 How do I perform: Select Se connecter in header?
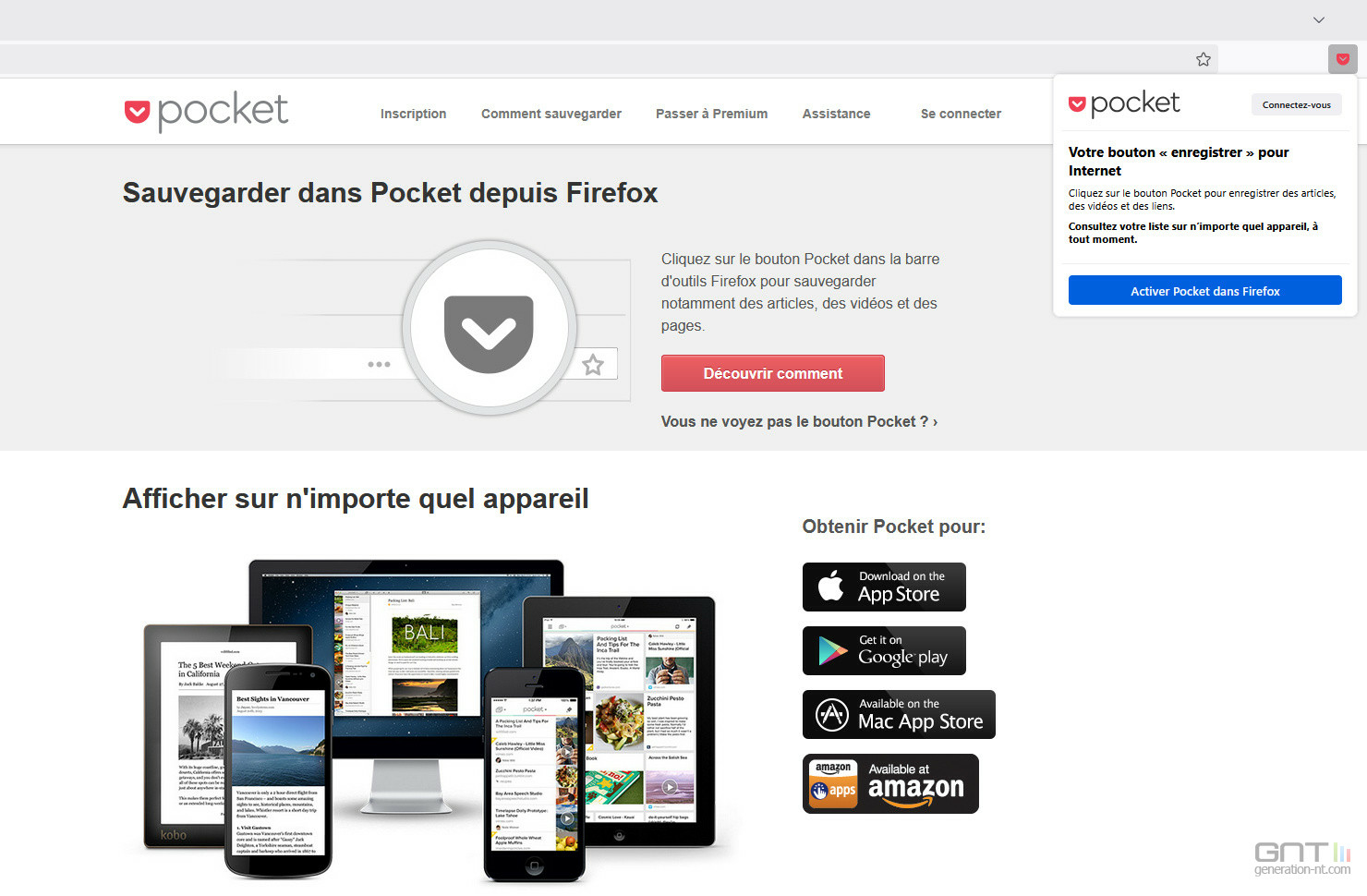coord(961,114)
